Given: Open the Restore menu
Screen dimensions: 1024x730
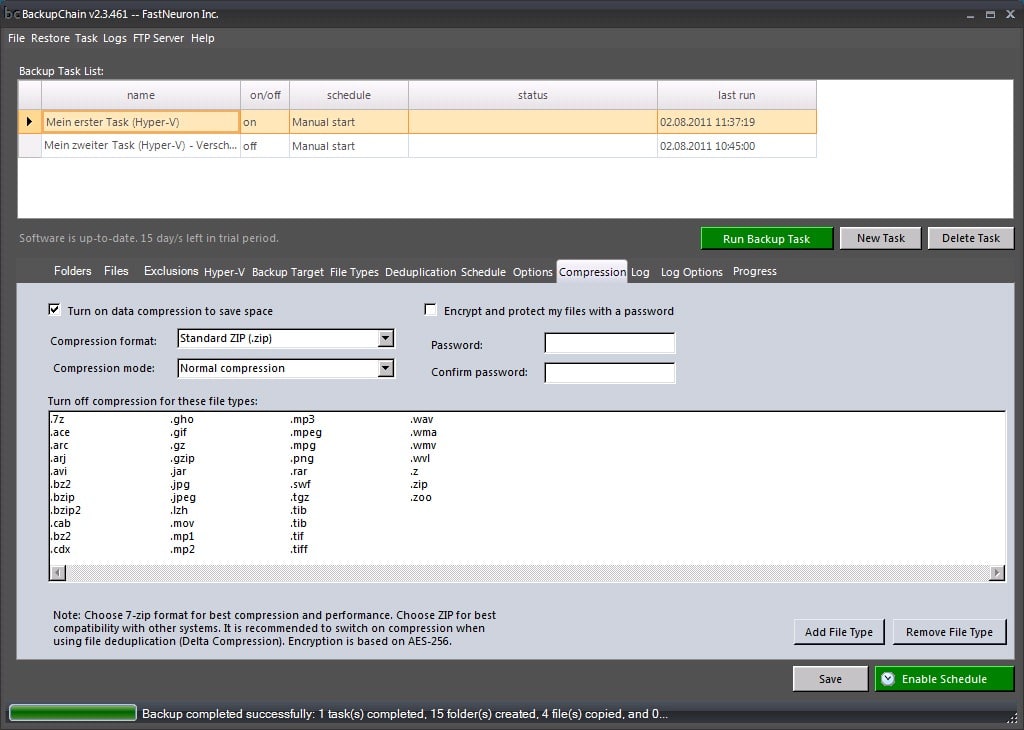Looking at the screenshot, I should pos(50,38).
